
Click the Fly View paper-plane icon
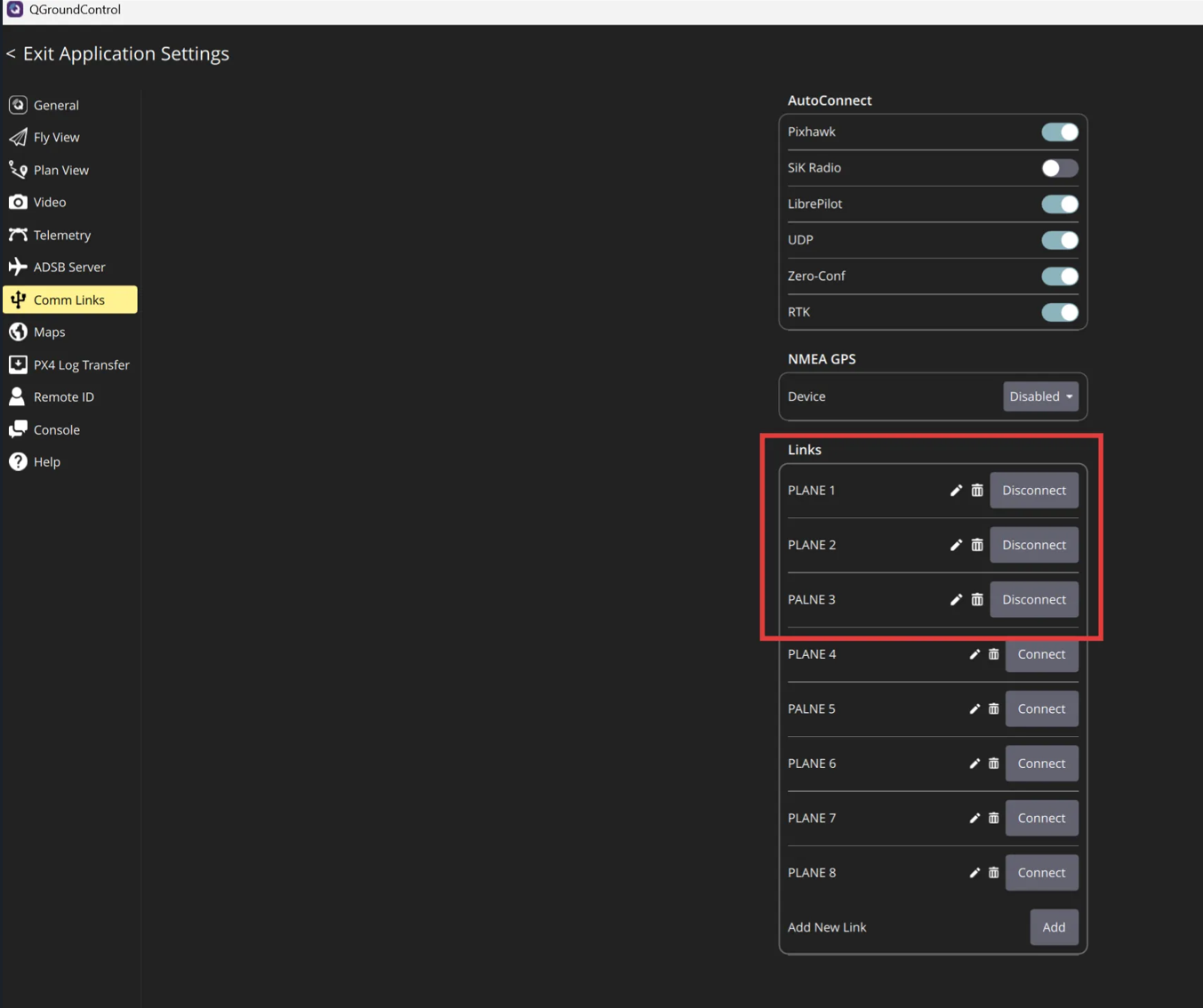click(18, 137)
